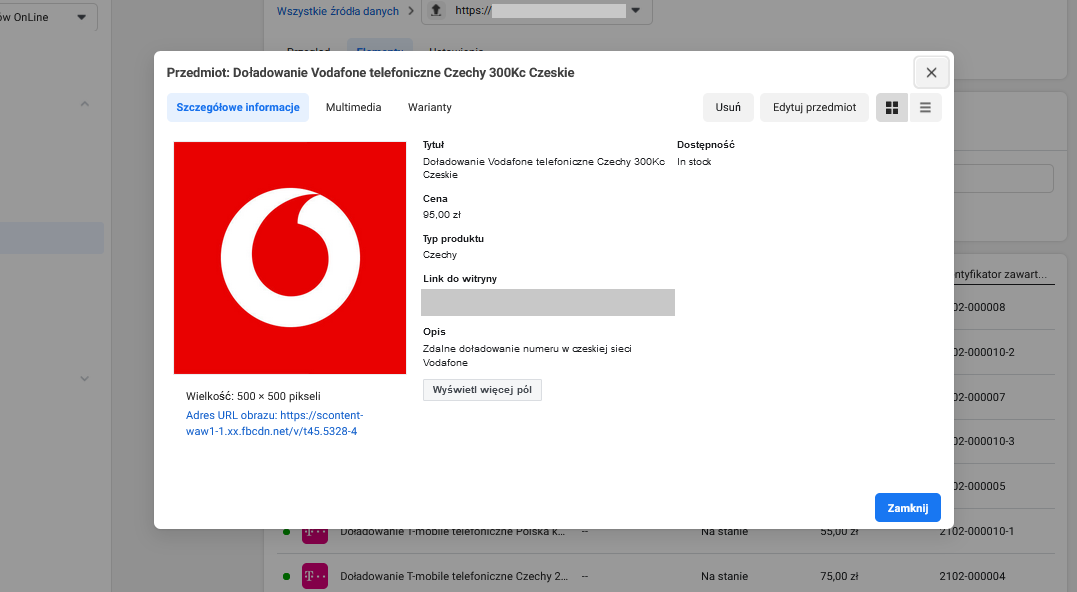Click Wyświetl więcej pól button

click(482, 389)
